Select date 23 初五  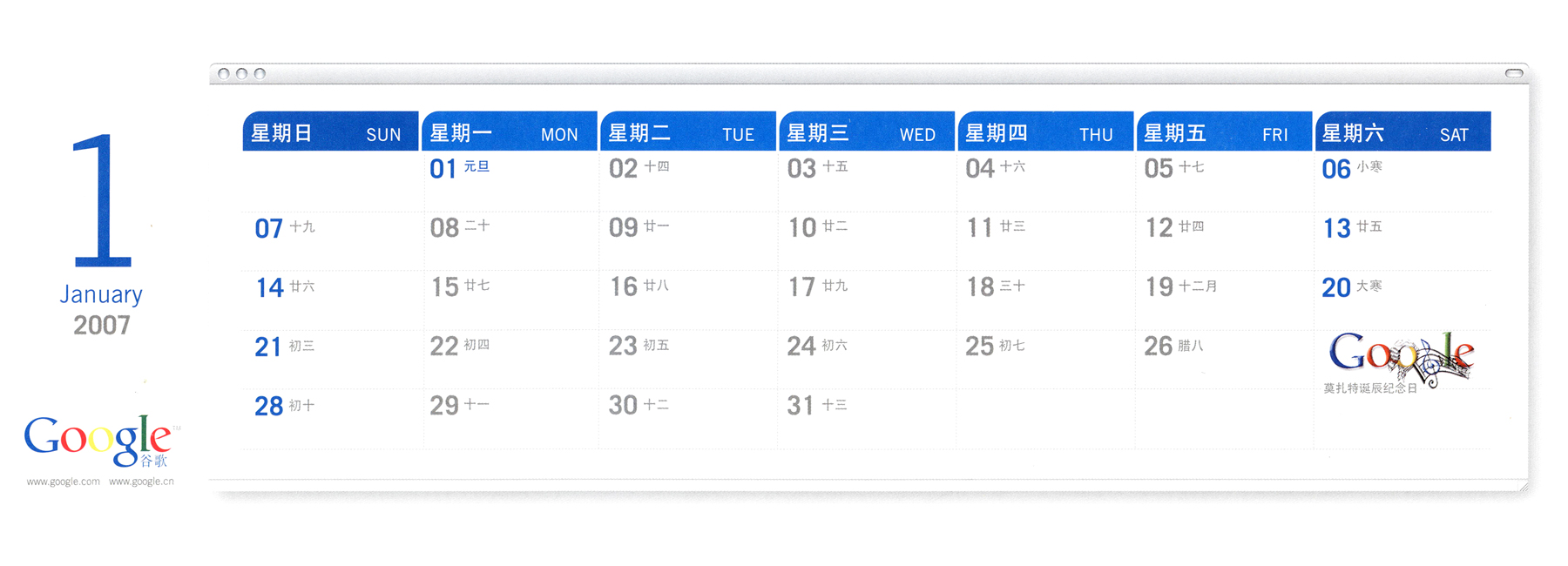639,346
